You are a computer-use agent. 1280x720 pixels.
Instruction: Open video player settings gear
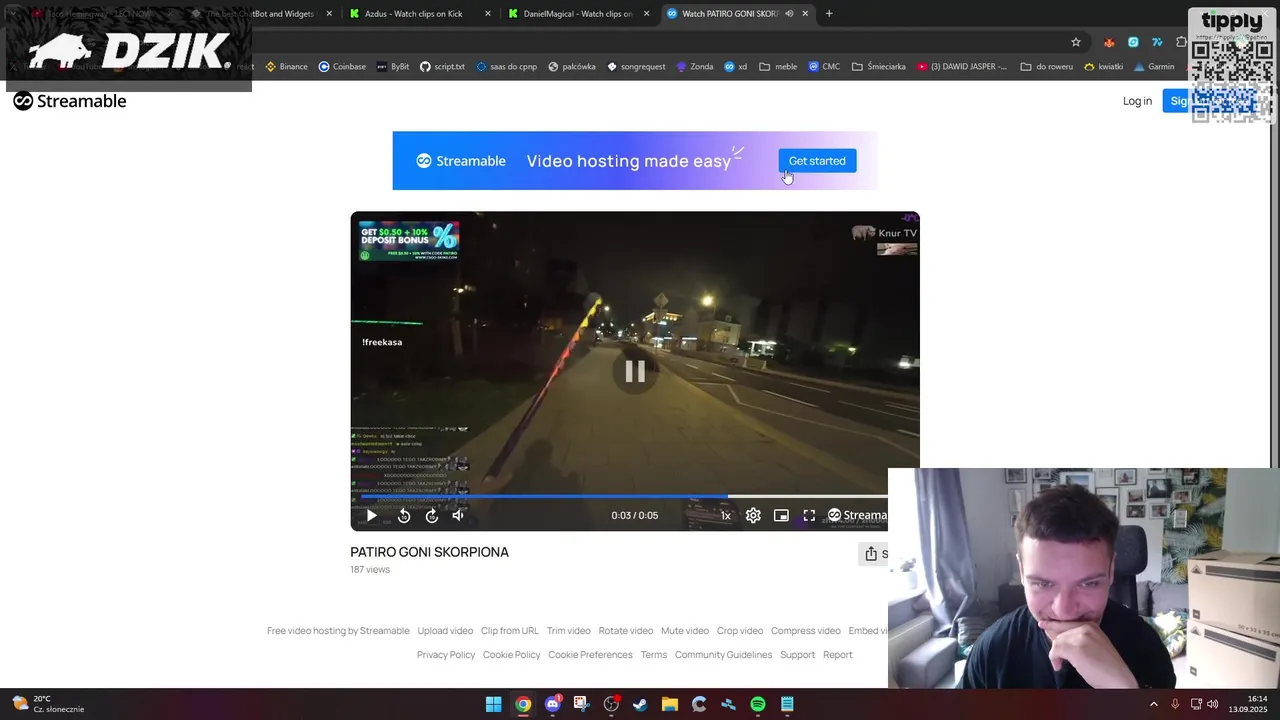pos(753,516)
